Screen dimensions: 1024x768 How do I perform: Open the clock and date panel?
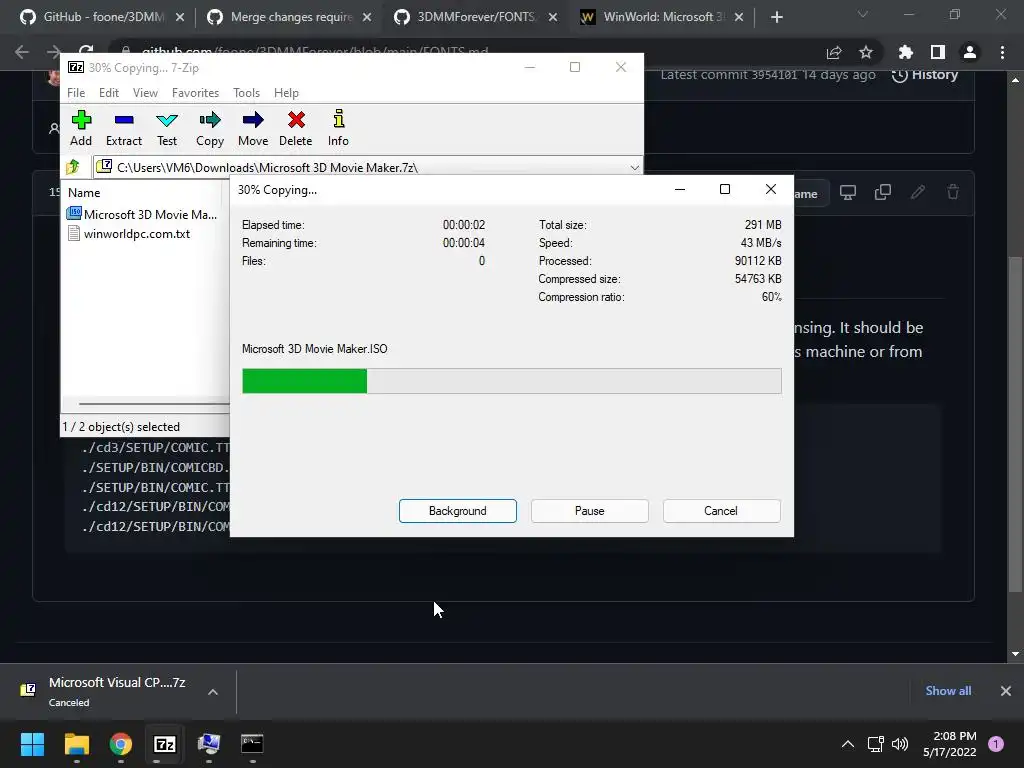950,744
